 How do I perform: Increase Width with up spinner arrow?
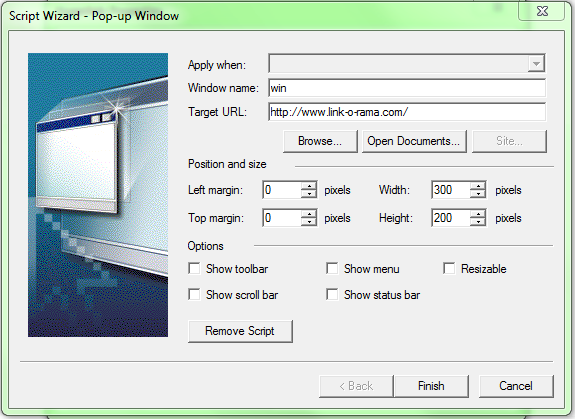478,186
